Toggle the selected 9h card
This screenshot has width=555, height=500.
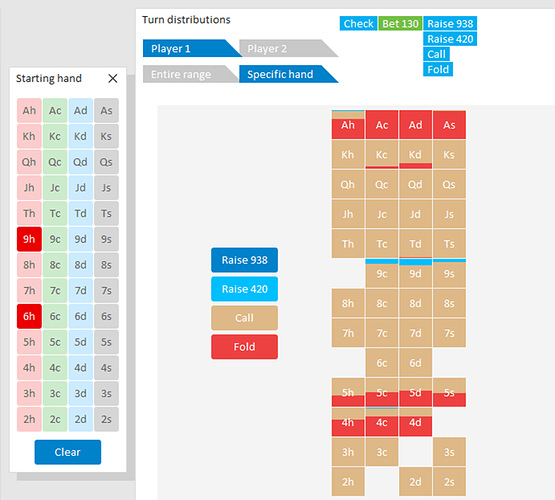(29, 239)
